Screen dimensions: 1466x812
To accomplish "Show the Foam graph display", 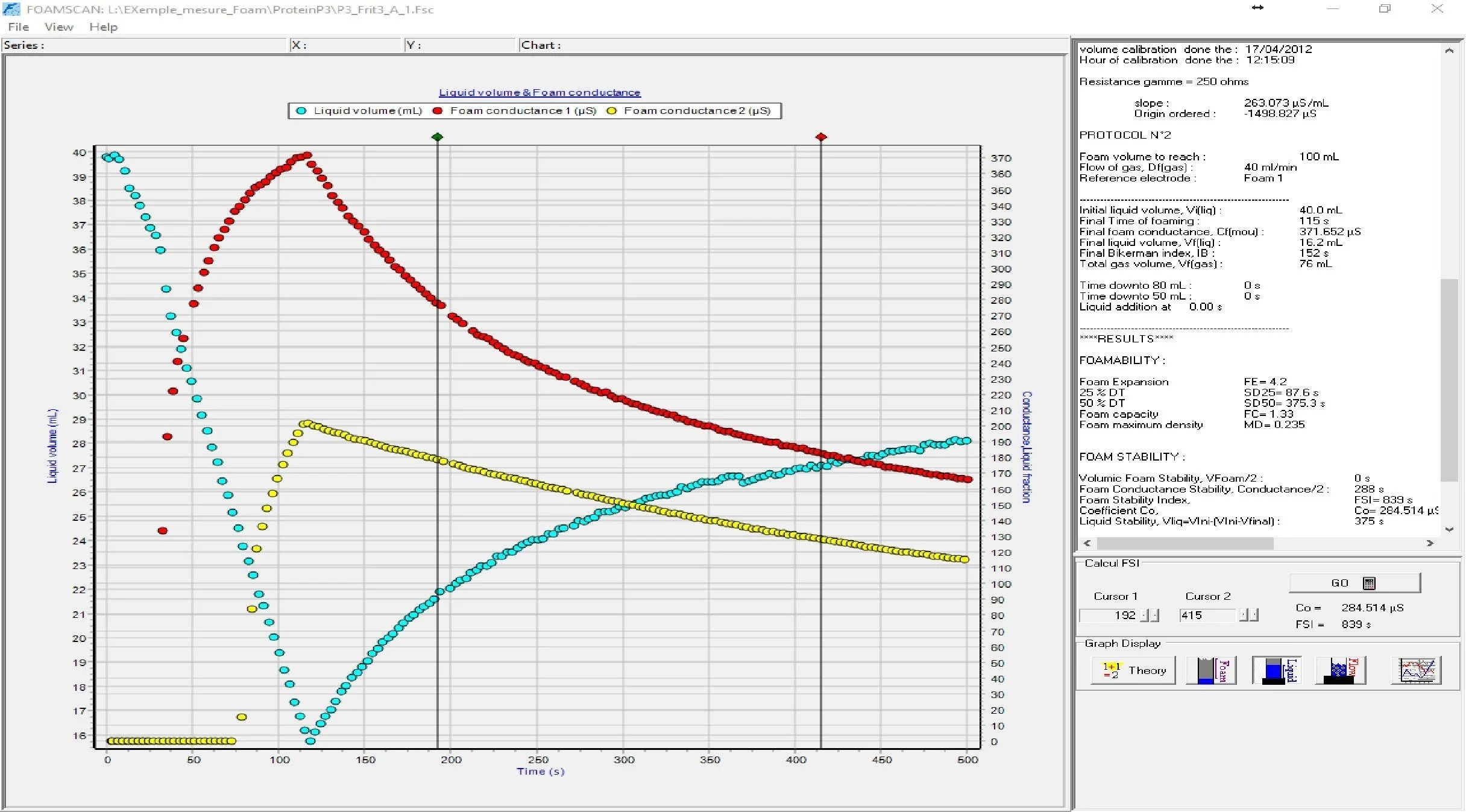I will pos(1211,670).
